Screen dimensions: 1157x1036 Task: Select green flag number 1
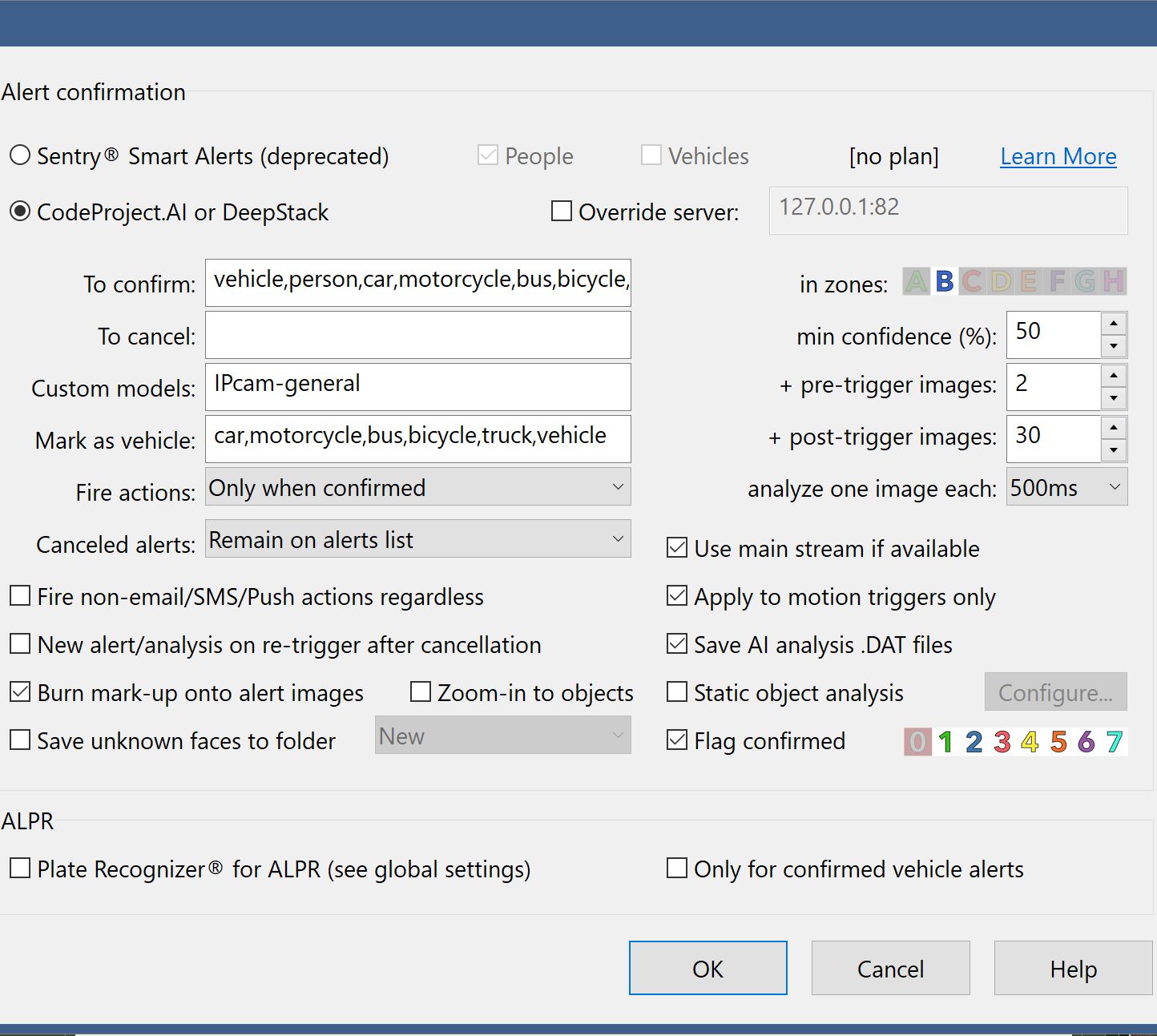[x=945, y=742]
